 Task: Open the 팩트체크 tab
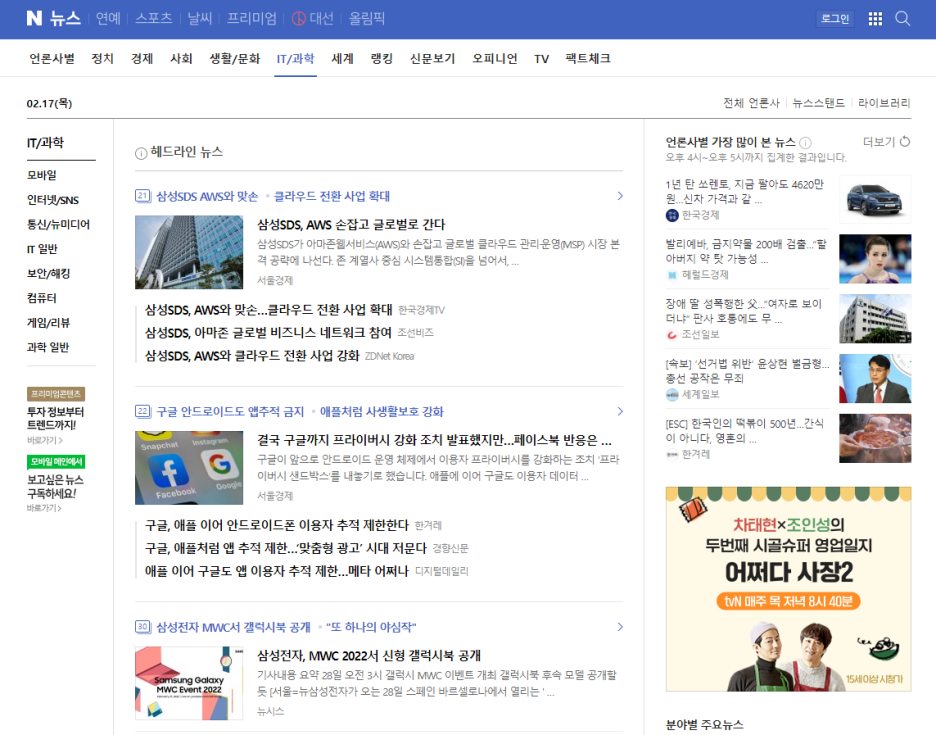point(588,59)
